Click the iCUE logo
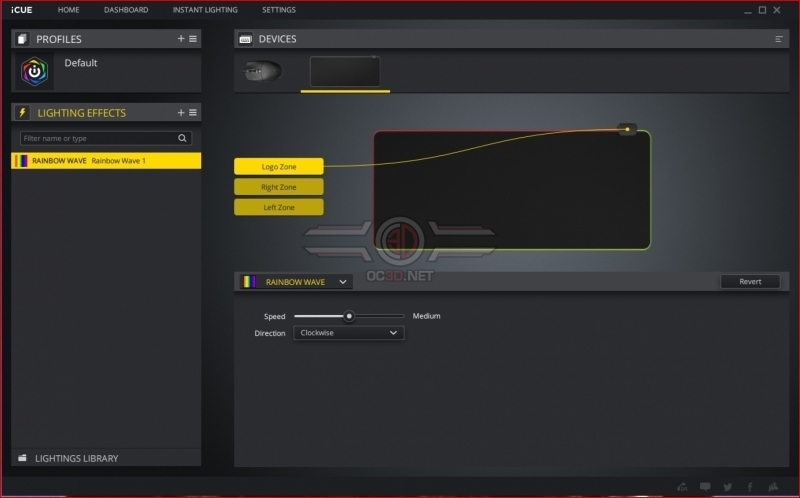The image size is (800, 498). pos(22,10)
